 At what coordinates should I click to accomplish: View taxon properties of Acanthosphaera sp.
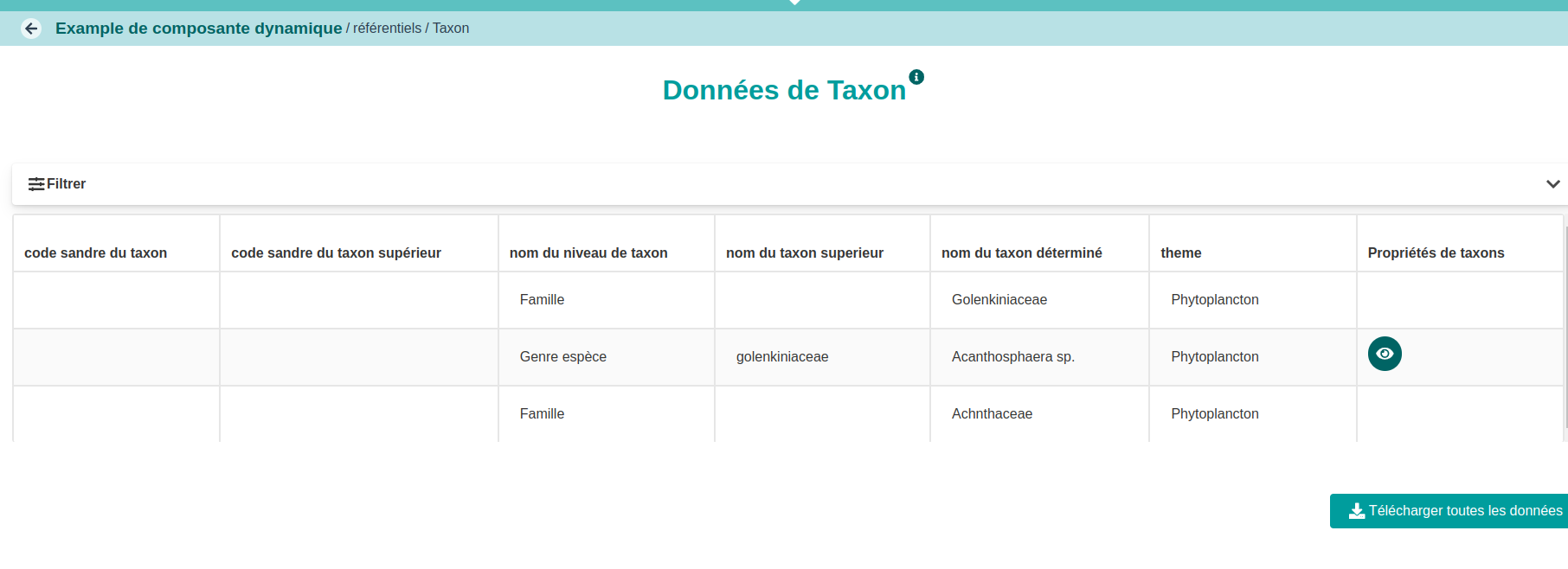pyautogui.click(x=1385, y=354)
